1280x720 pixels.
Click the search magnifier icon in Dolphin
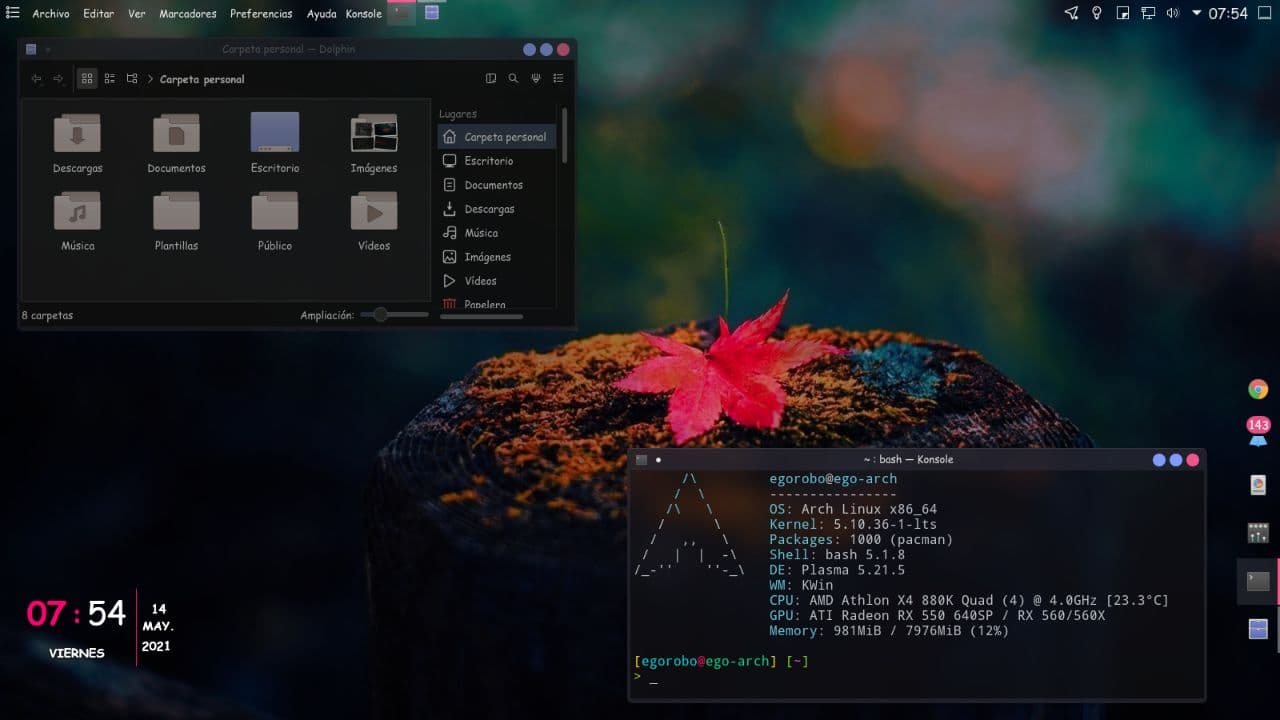pyautogui.click(x=513, y=79)
